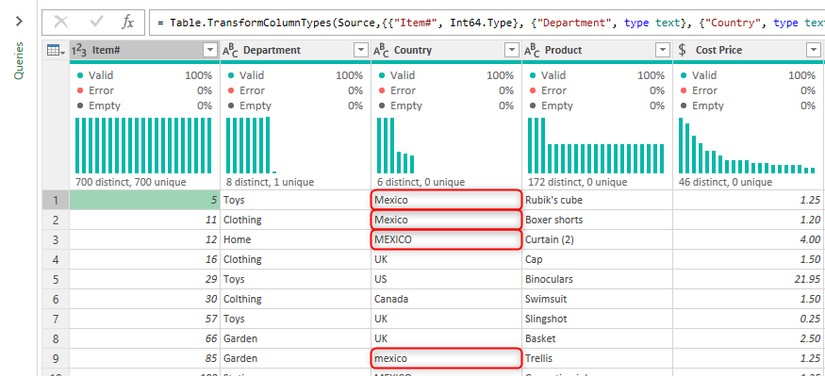Open the Cost Price column filter dropdown

coord(813,50)
